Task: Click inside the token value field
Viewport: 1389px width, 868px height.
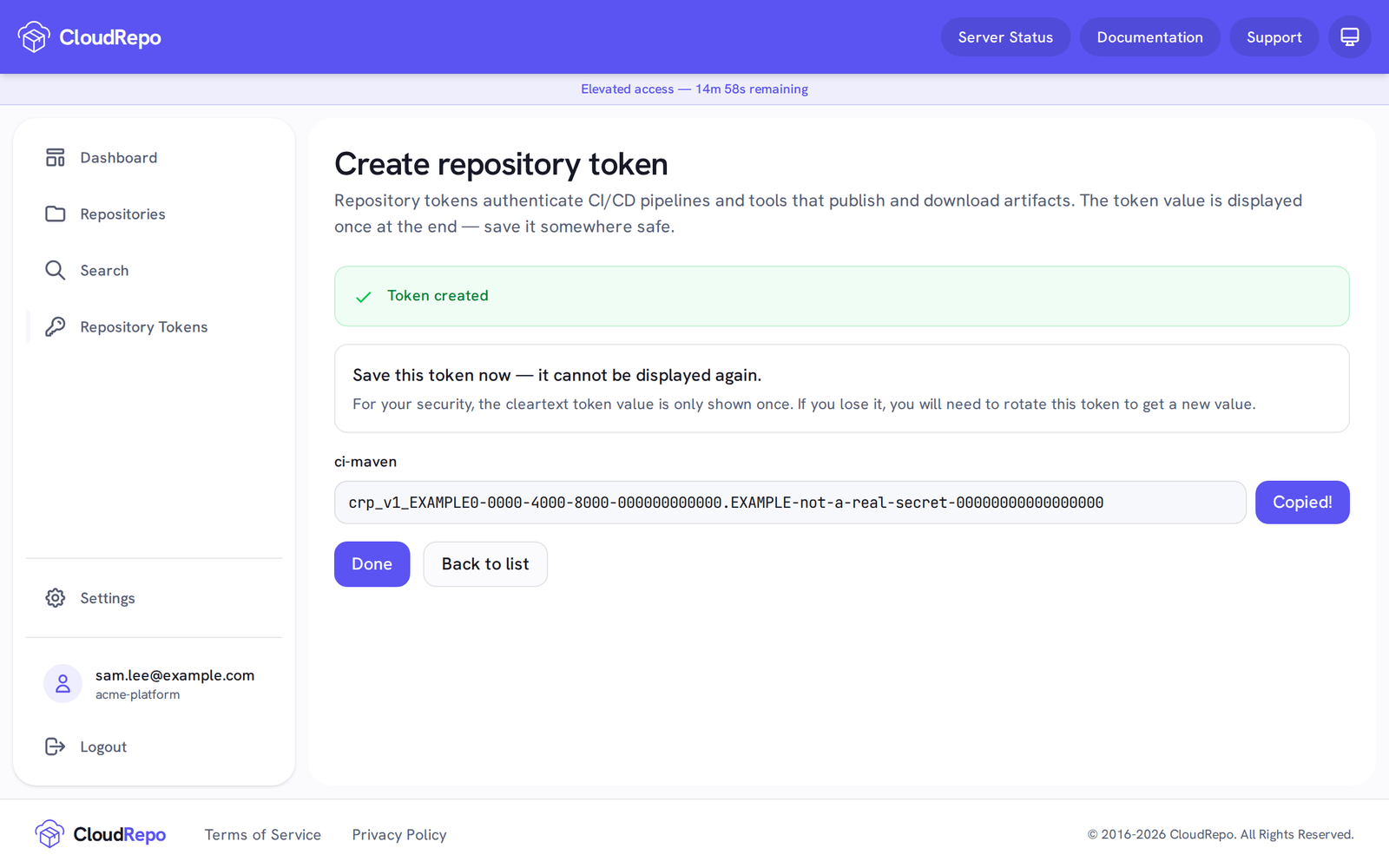Action: pyautogui.click(x=790, y=503)
